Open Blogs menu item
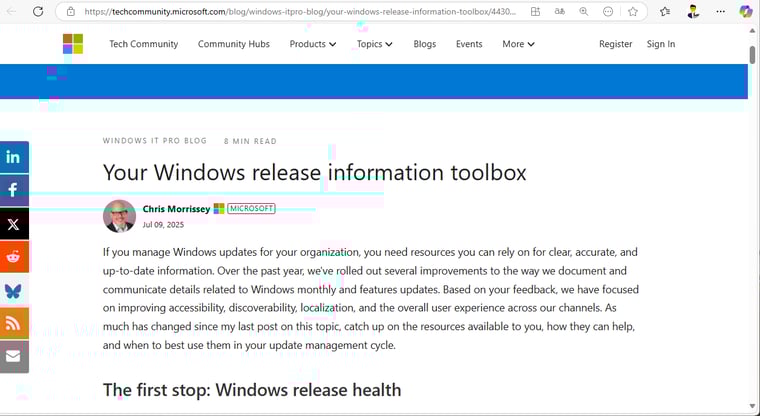Viewport: 760px width, 416px height. (425, 44)
